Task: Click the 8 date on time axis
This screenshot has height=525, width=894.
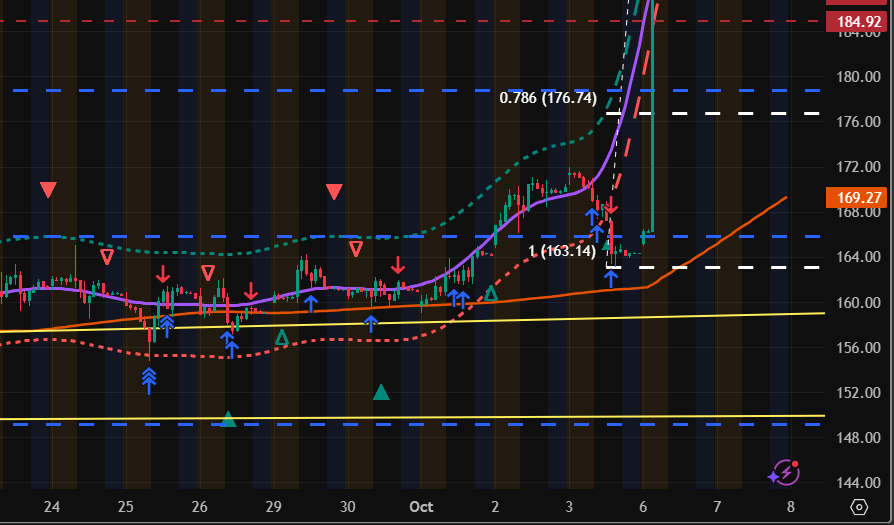Action: 790,507
